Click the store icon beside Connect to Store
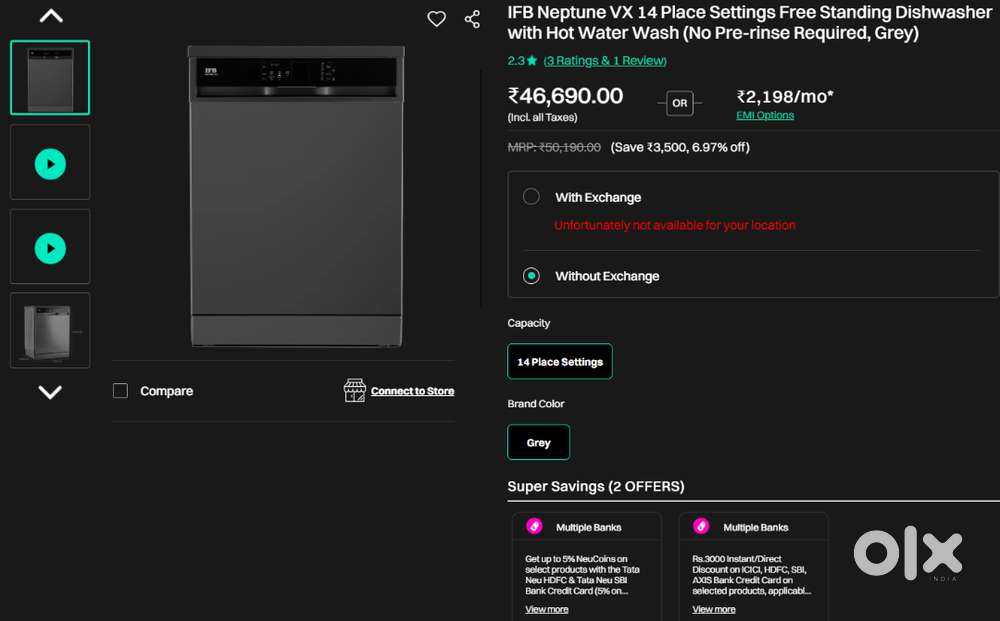This screenshot has height=621, width=1000. pyautogui.click(x=355, y=390)
